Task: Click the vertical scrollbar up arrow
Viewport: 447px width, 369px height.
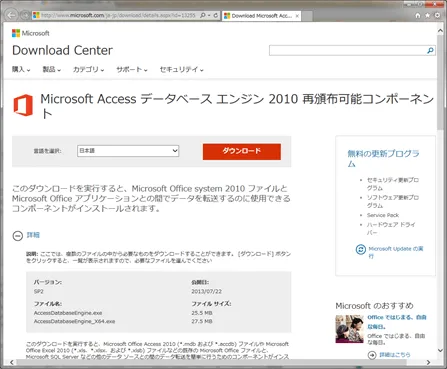Action: pyautogui.click(x=440, y=30)
